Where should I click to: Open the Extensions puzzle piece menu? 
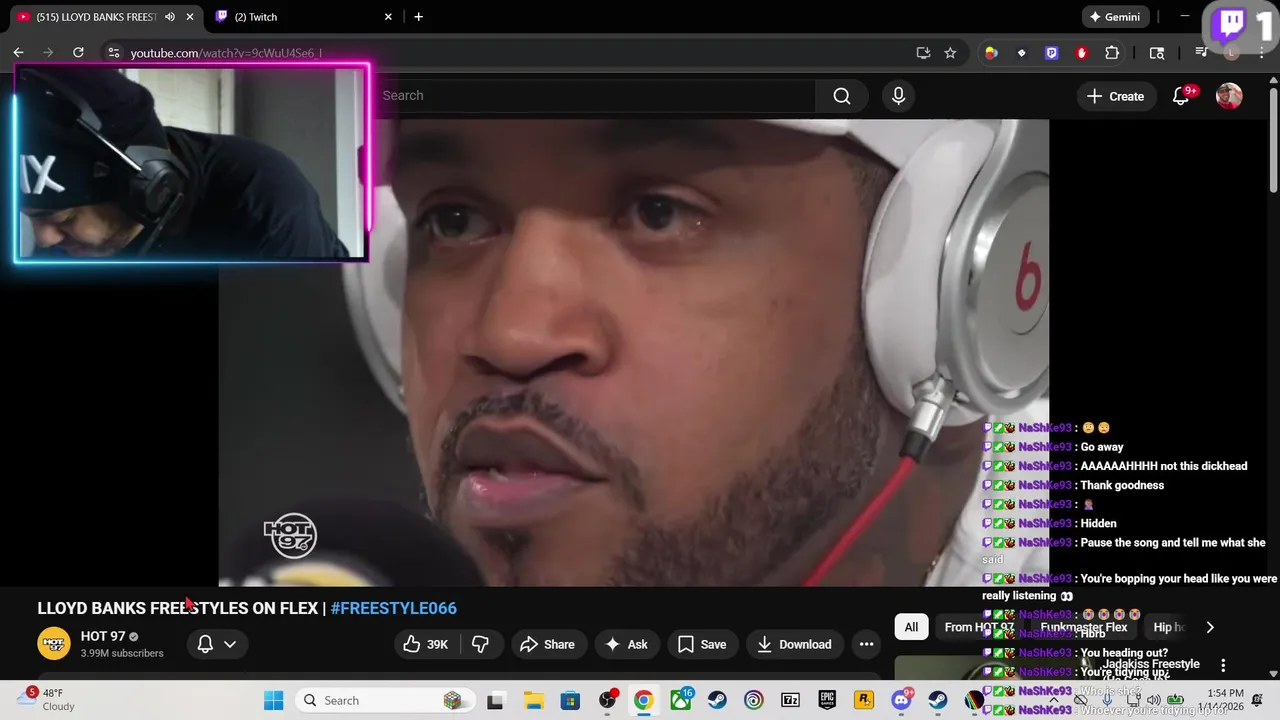click(1112, 53)
